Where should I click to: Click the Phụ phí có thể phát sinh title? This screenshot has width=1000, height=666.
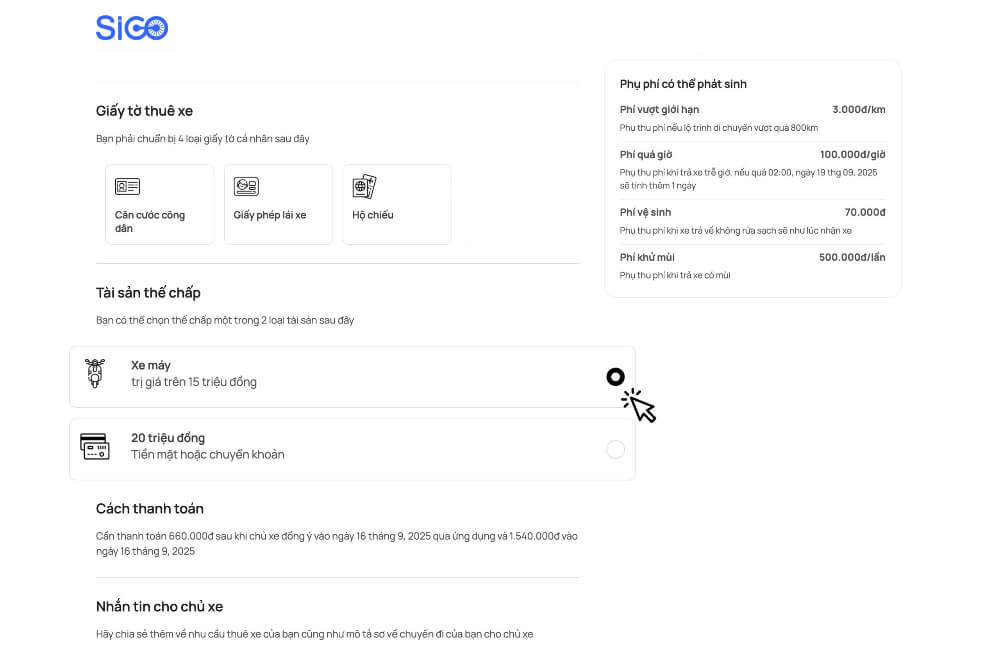click(x=683, y=84)
